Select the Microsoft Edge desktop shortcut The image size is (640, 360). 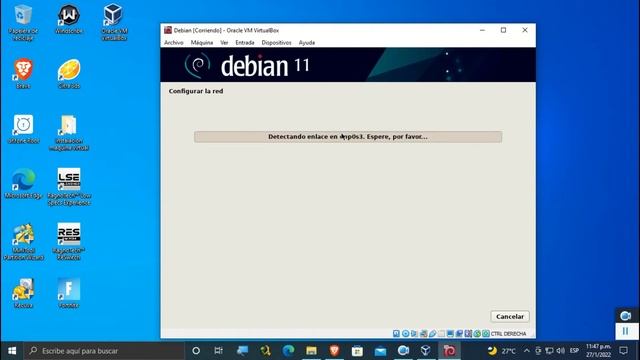[x=23, y=184]
